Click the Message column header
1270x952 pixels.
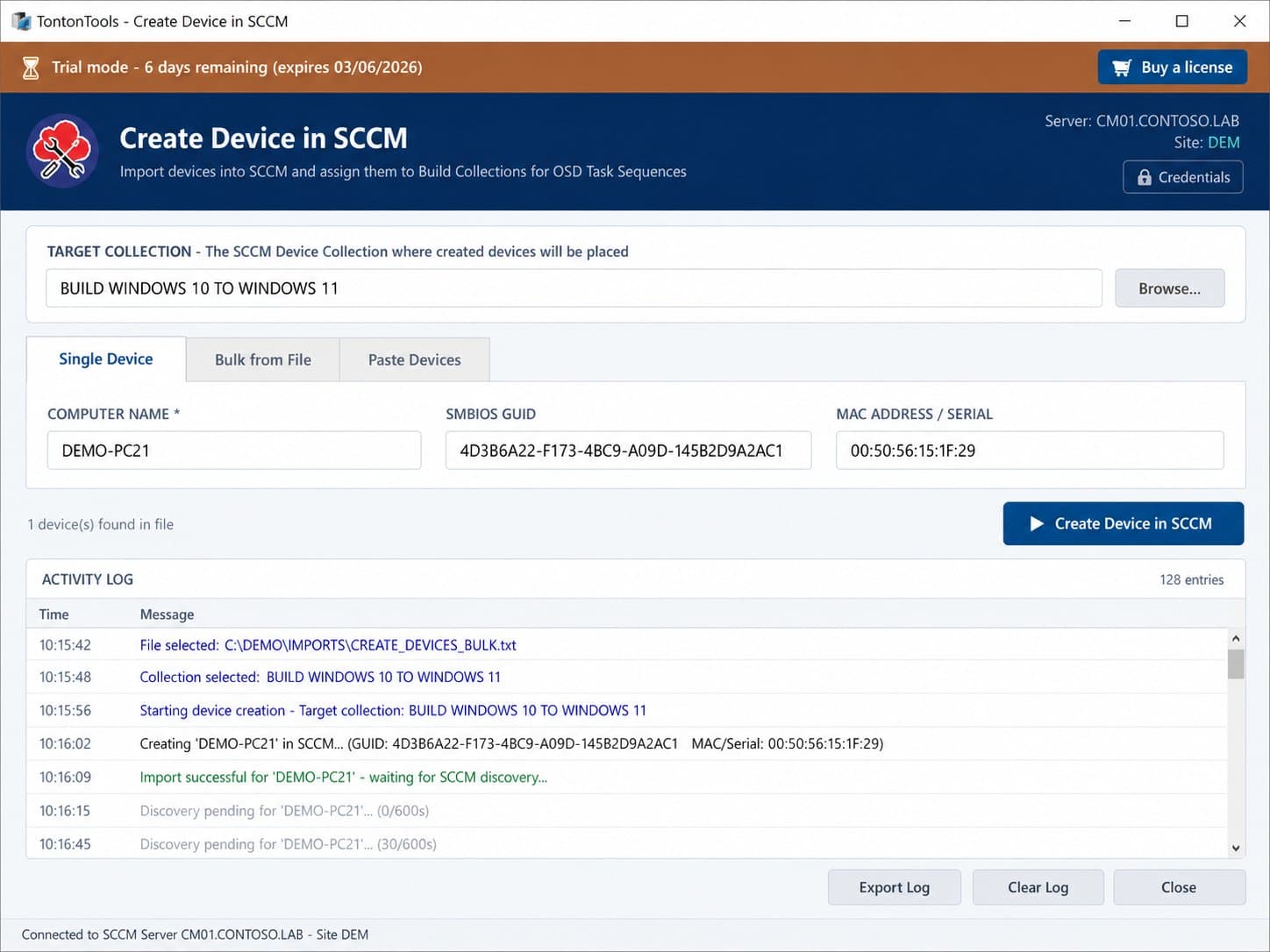[x=167, y=615]
